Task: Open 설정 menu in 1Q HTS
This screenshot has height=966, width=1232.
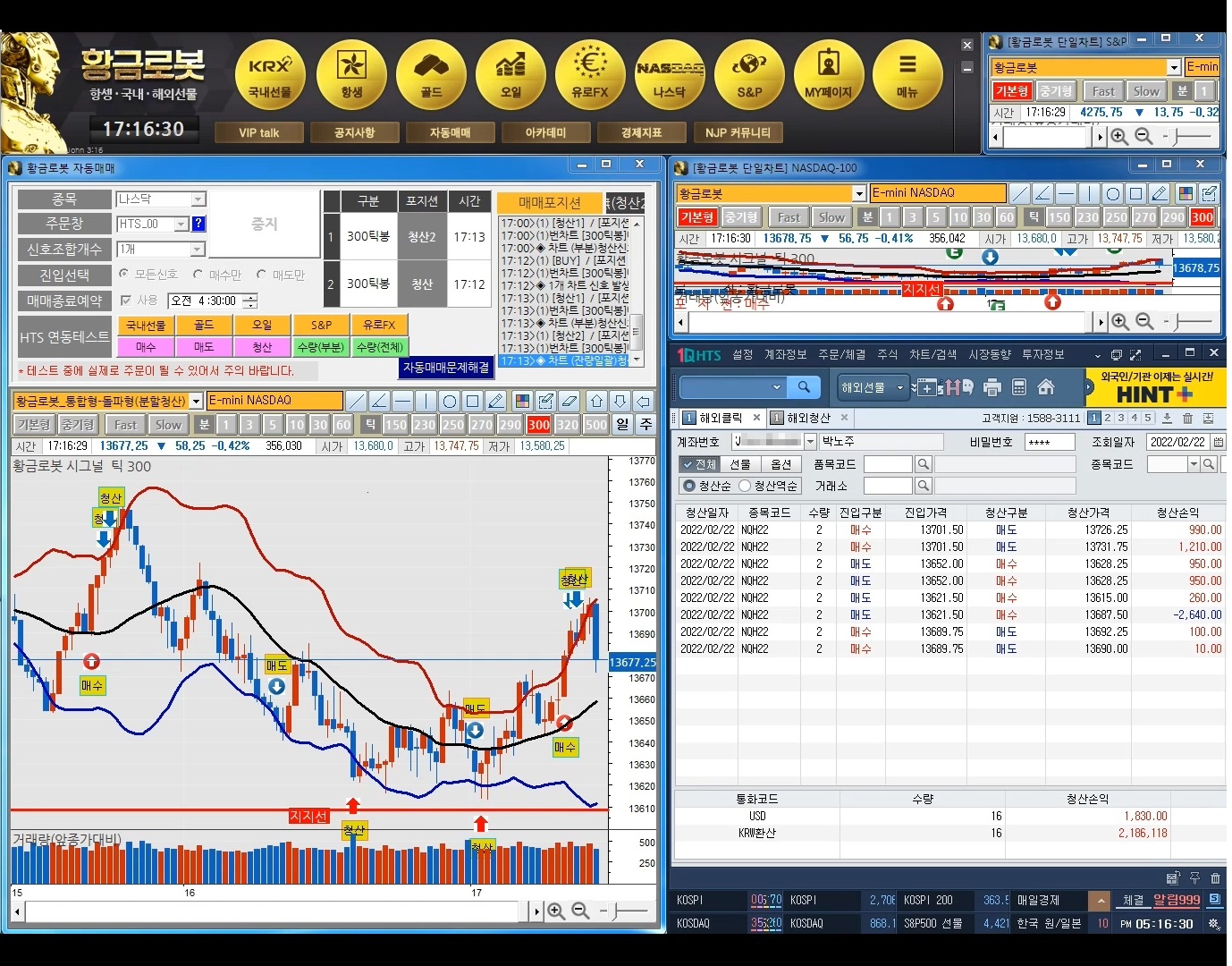Action: coord(742,355)
